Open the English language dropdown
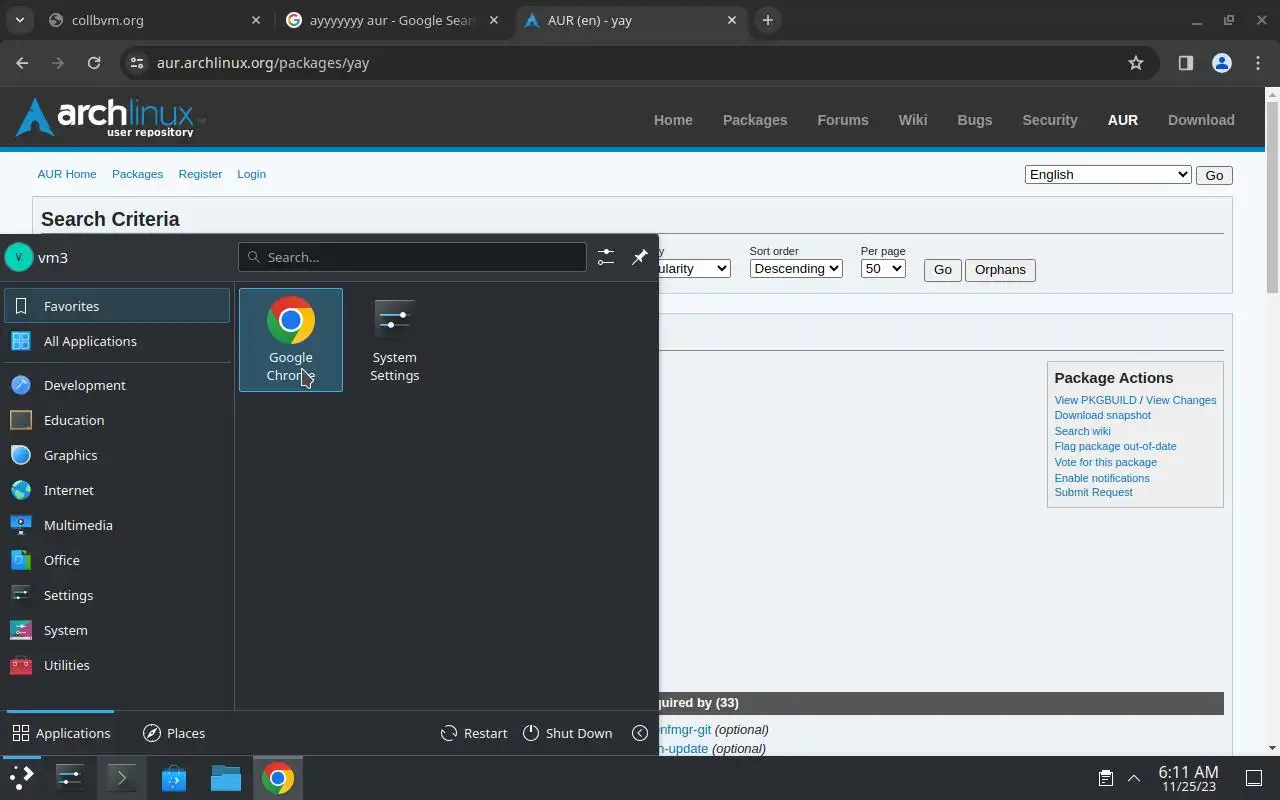 (x=1108, y=174)
